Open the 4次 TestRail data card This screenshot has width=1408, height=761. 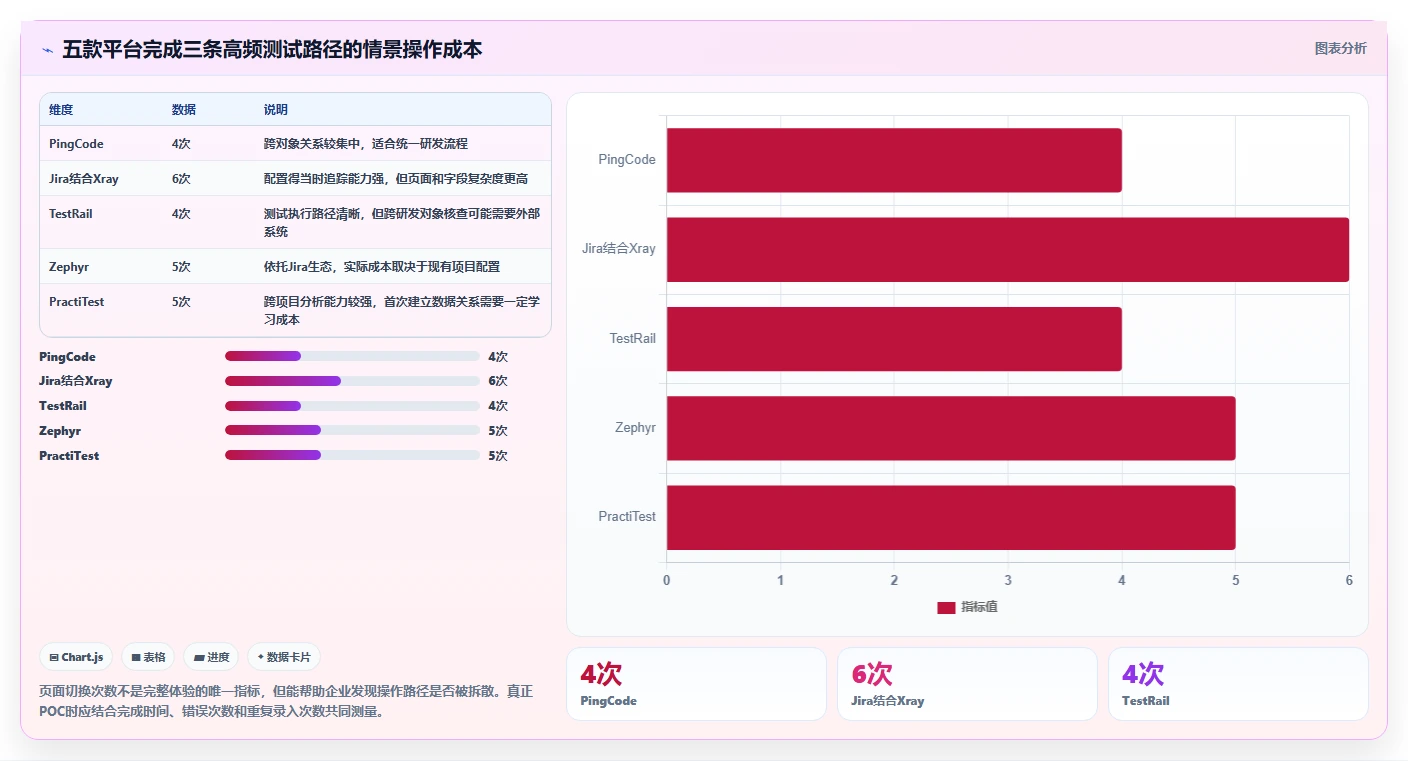tap(1238, 684)
